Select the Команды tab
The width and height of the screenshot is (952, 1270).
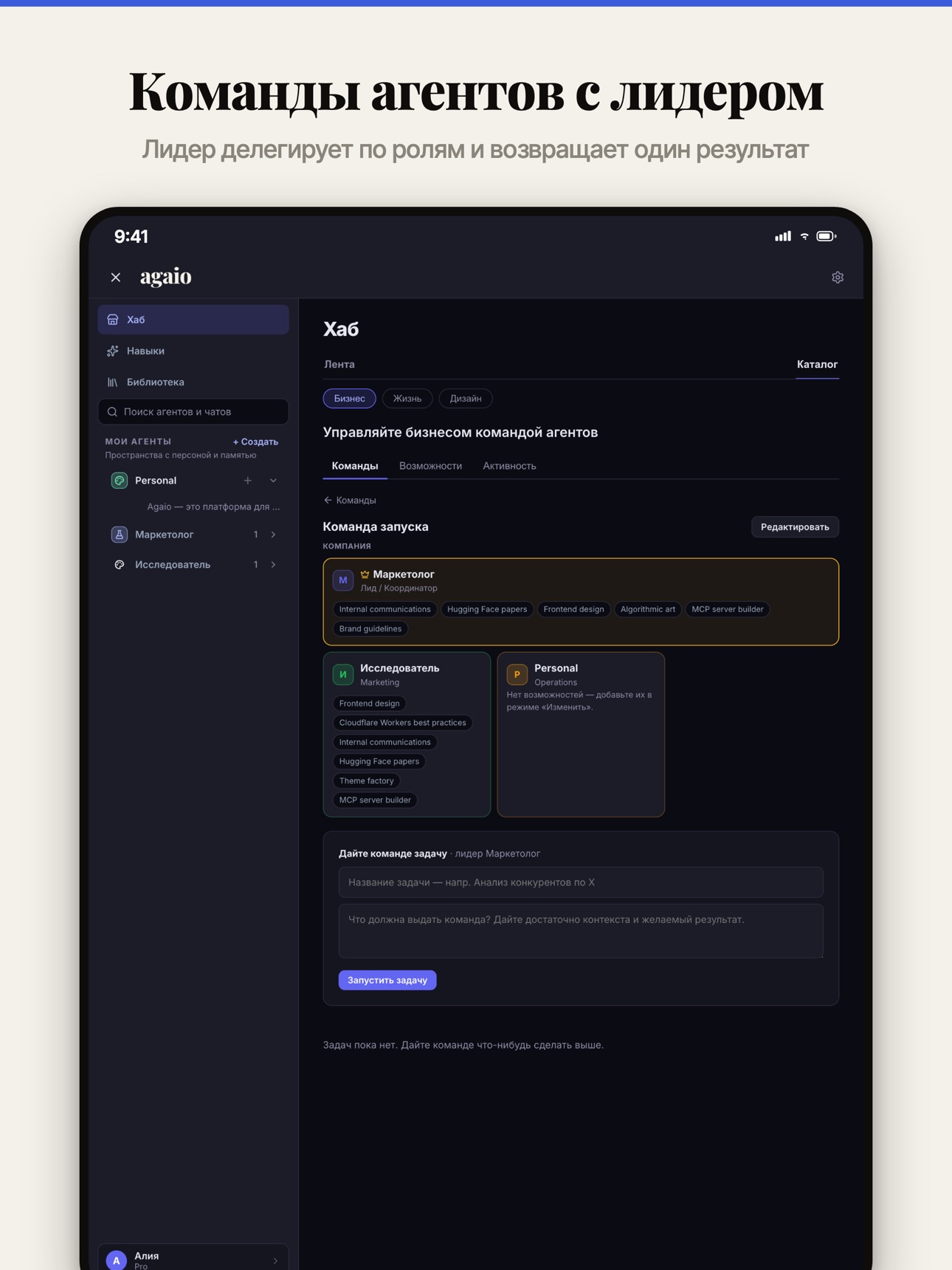point(355,466)
